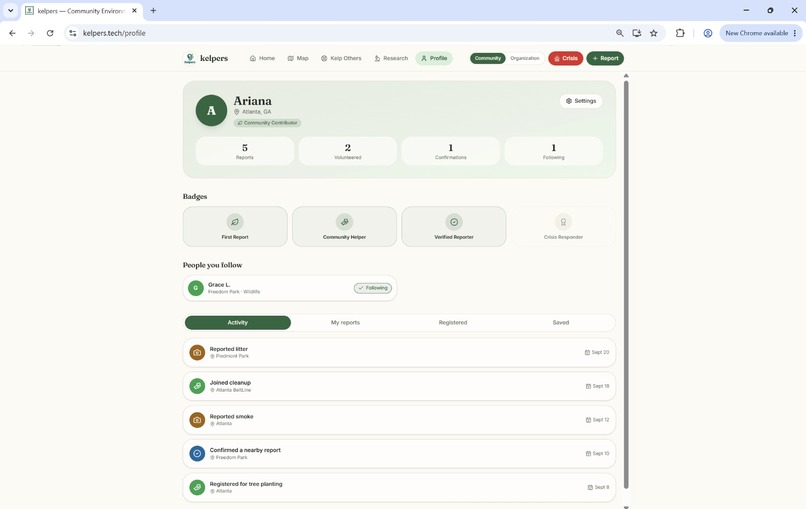Click the install app icon
The width and height of the screenshot is (806, 509).
pyautogui.click(x=637, y=33)
